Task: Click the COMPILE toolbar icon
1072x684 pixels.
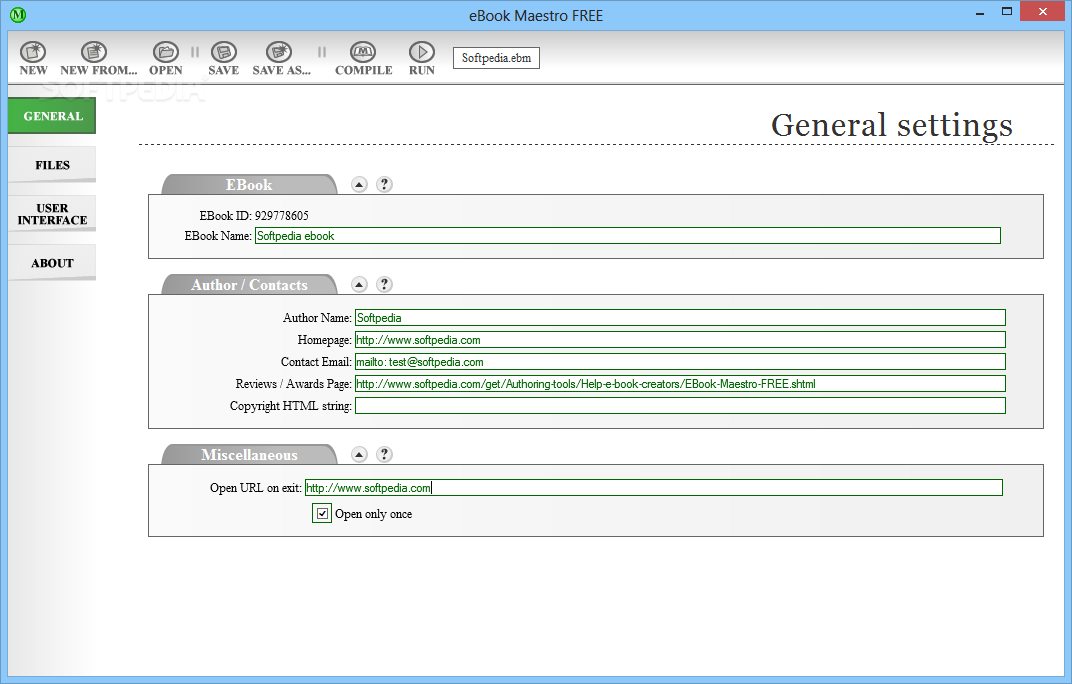Action: click(x=363, y=52)
